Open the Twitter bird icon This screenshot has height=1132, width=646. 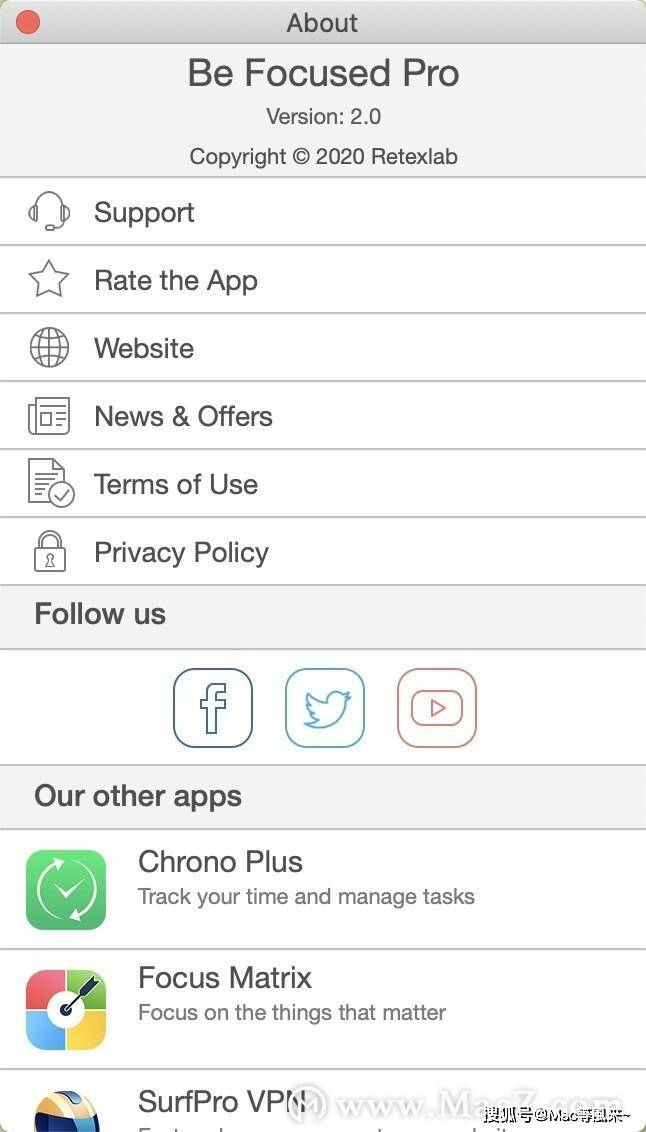click(325, 708)
